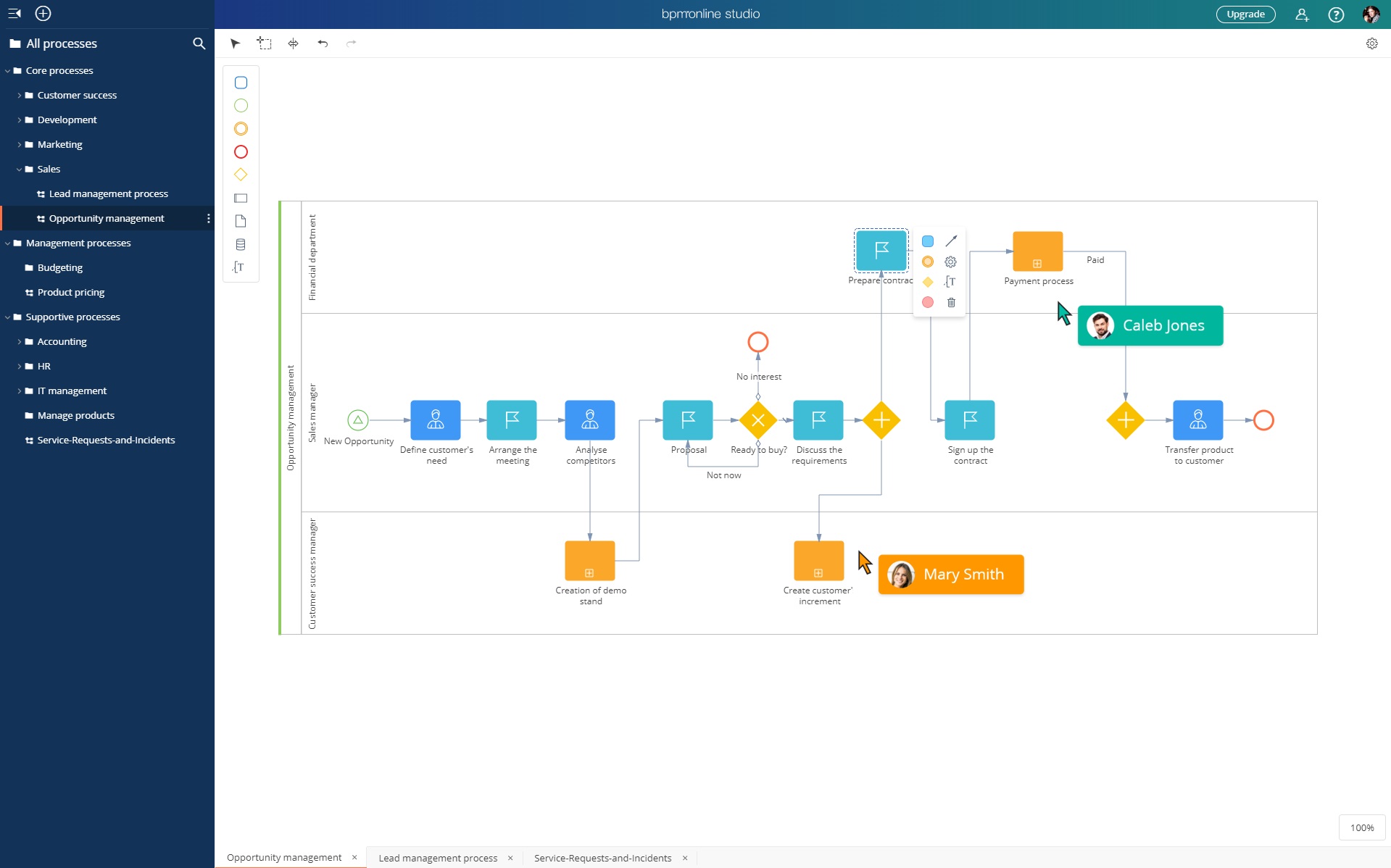Choose the gateway diamond shape in the palette
This screenshot has height=868, width=1391.
click(241, 174)
